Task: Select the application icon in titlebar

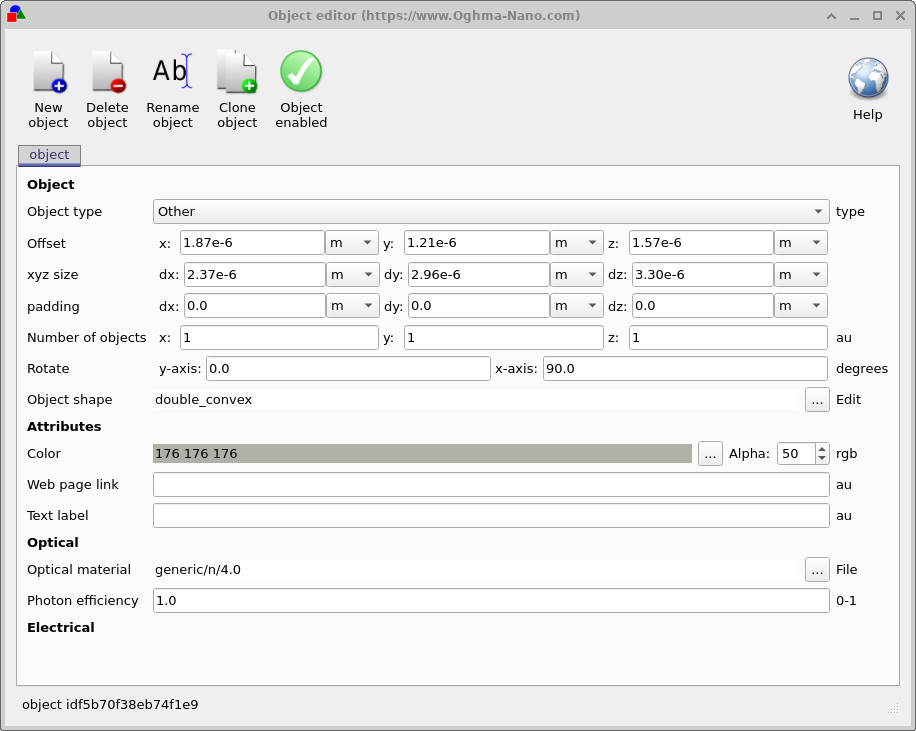Action: pyautogui.click(x=16, y=15)
